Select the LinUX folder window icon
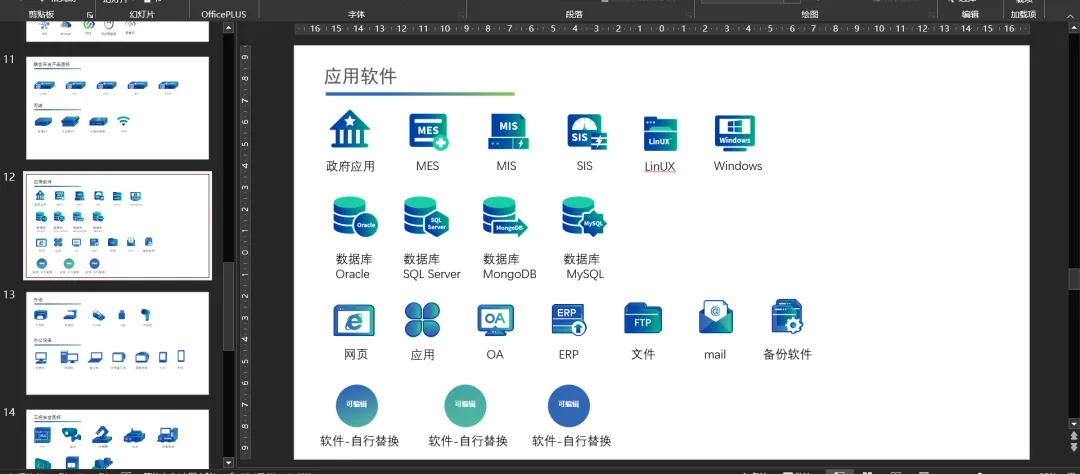The width and height of the screenshot is (1080, 474). tap(661, 133)
